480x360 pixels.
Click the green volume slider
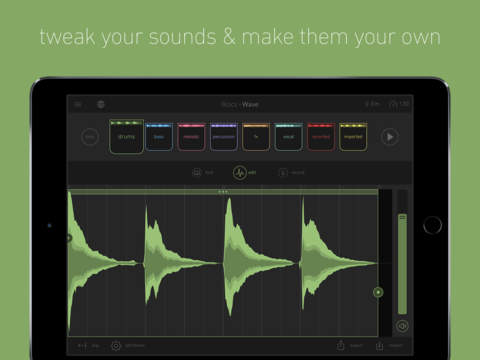[402, 264]
